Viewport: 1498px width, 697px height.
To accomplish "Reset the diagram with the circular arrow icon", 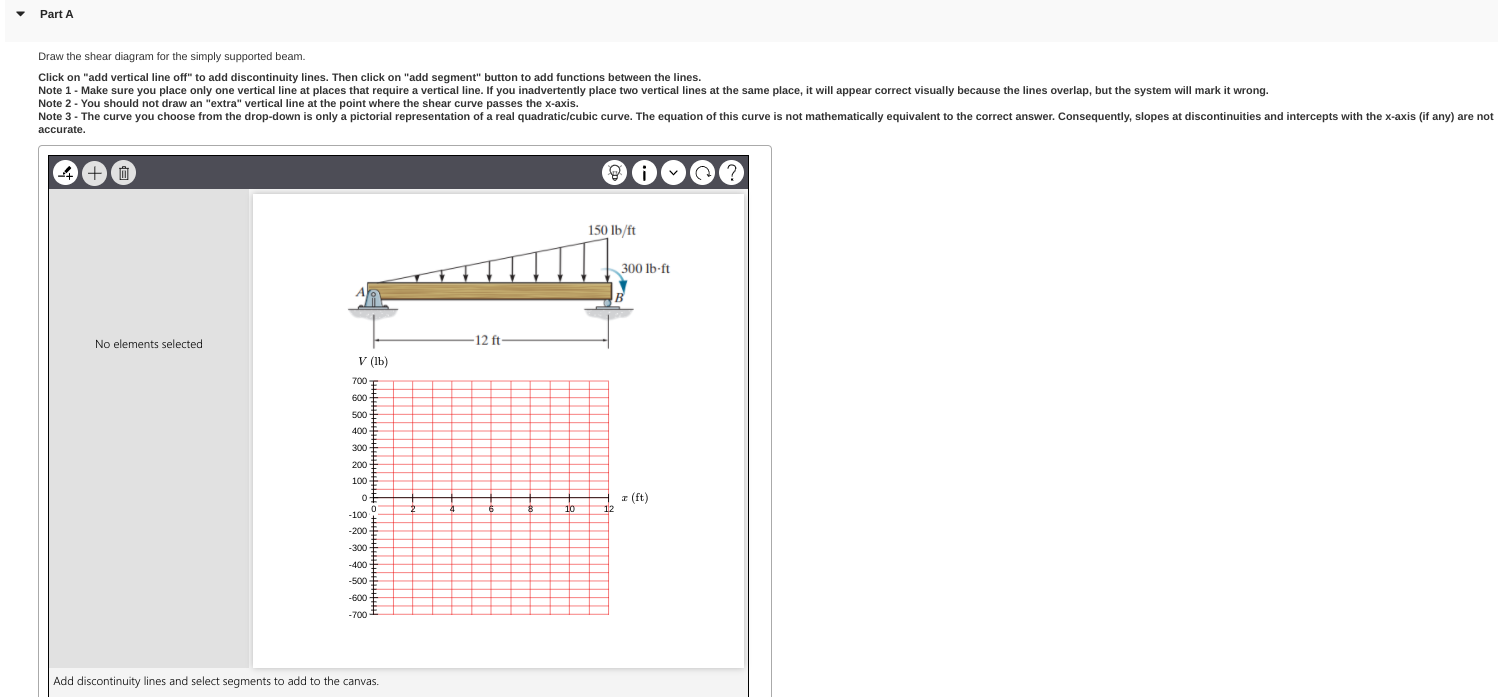I will point(702,172).
